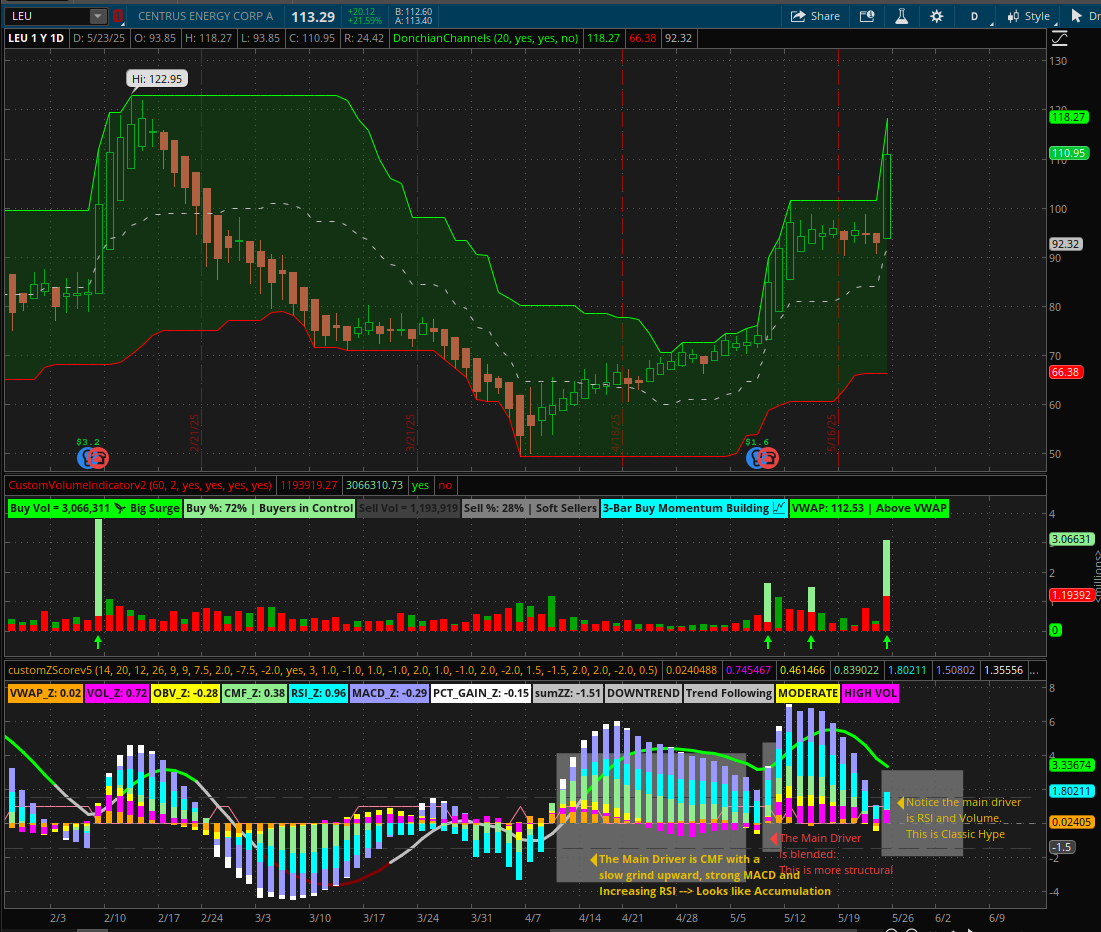Click the VWAP: 112.53 Above VWAP label
Screen dimensions: 1101x932
869,508
